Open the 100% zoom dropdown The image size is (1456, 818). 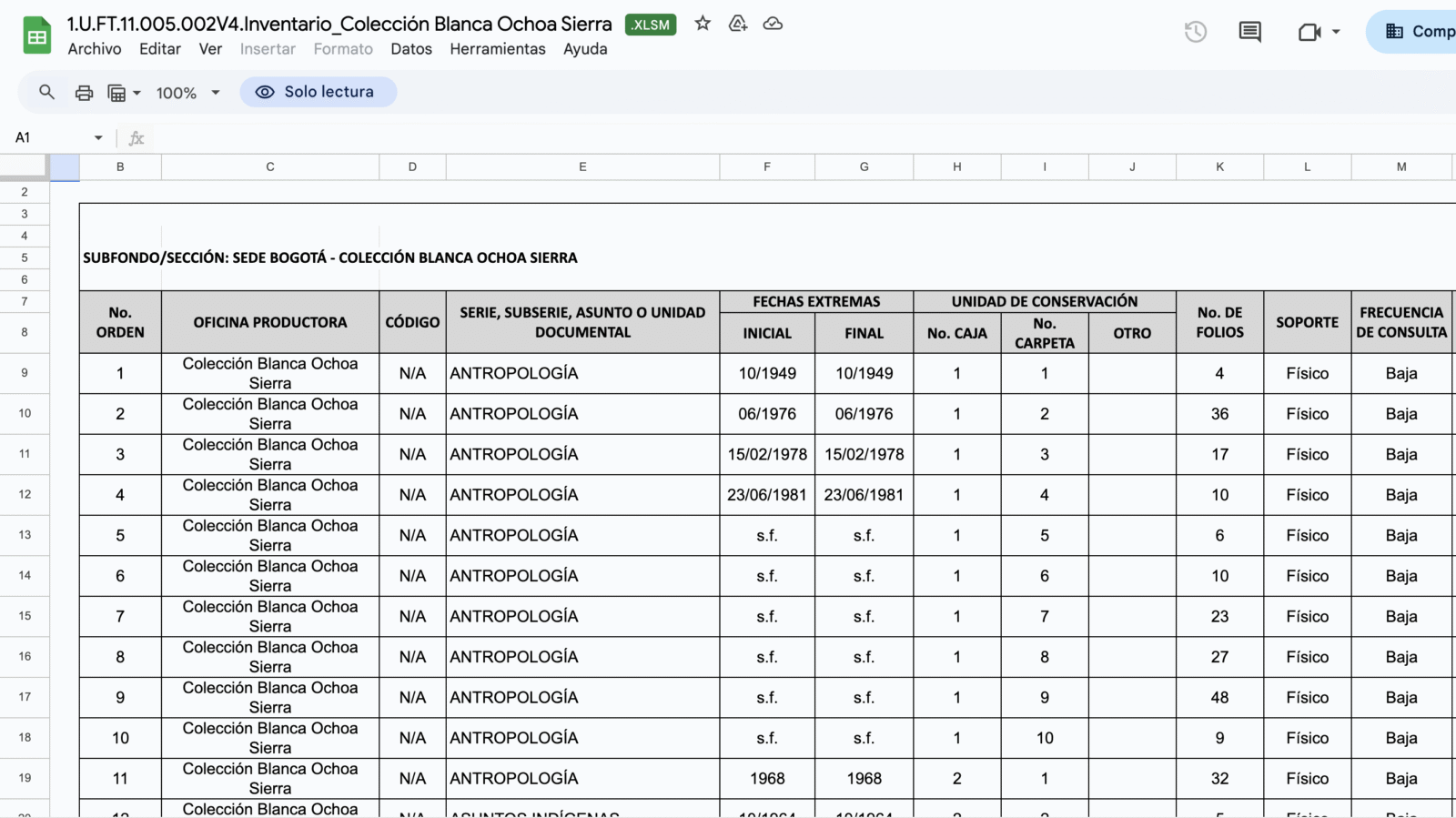[188, 93]
